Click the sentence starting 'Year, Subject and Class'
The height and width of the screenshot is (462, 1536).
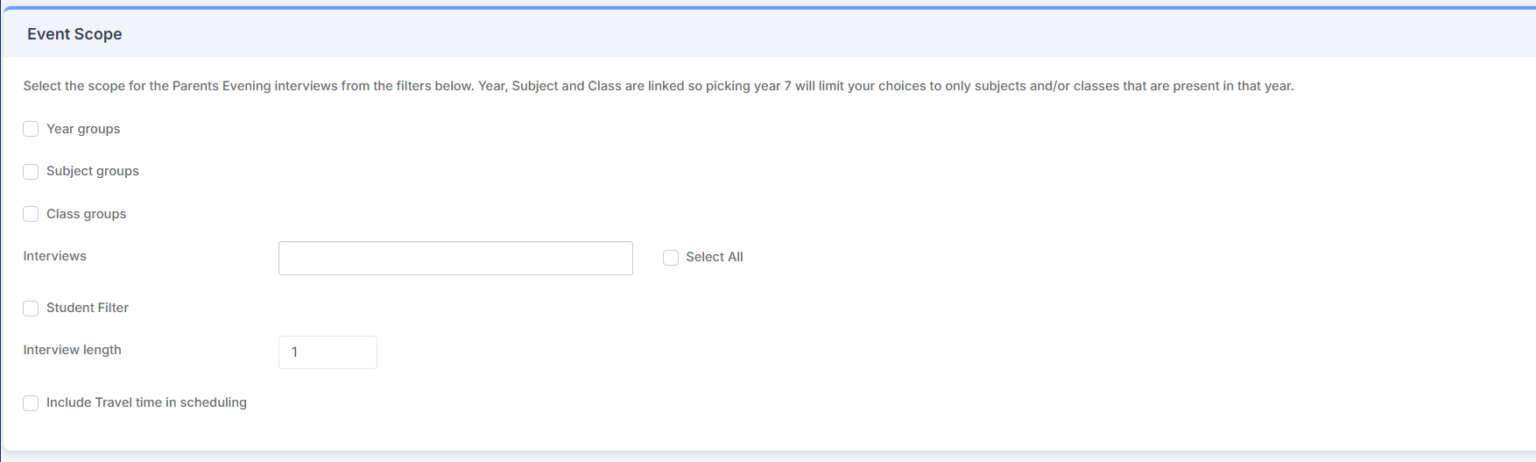coord(880,86)
